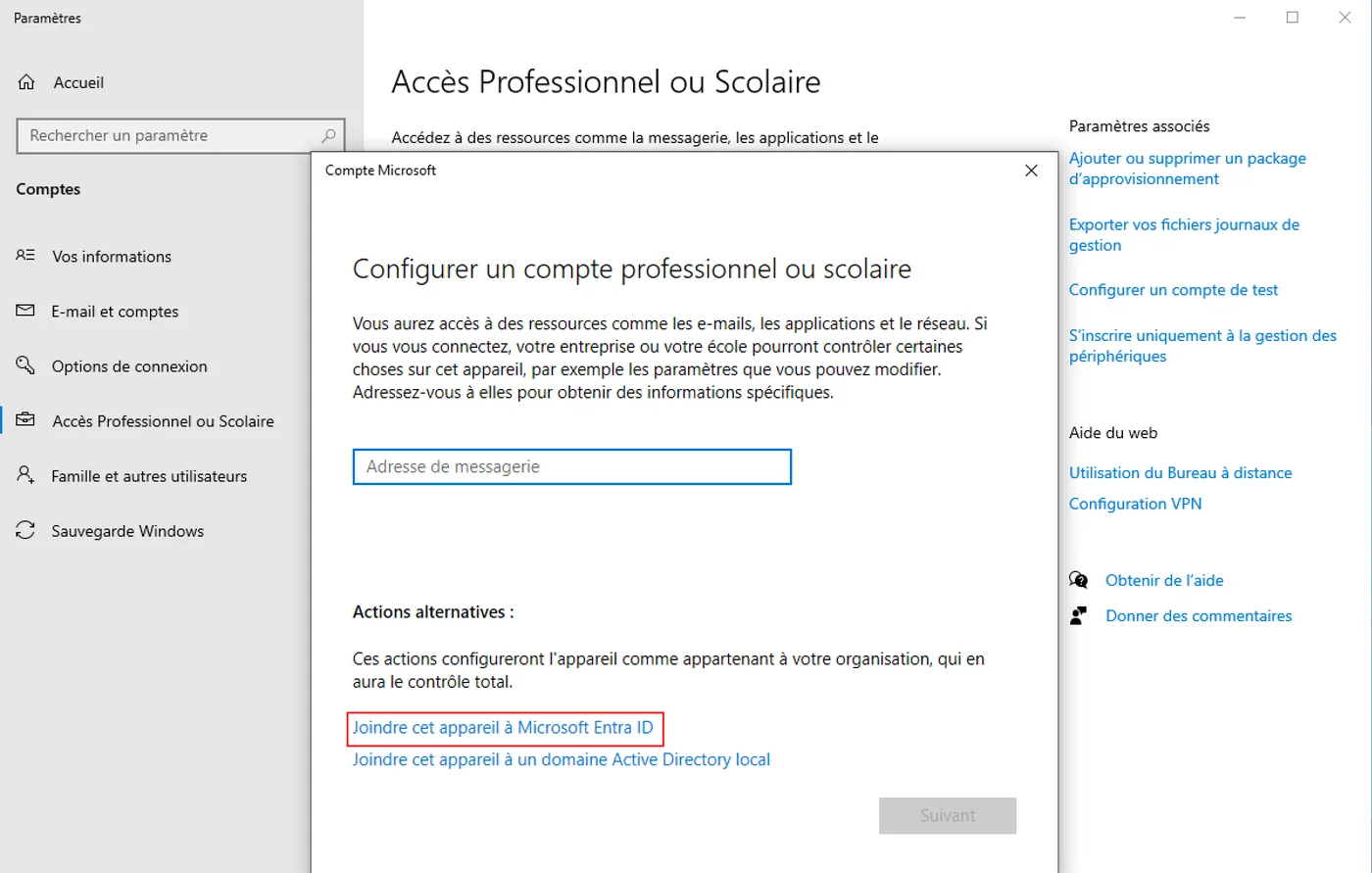Screen dimensions: 1372x873
Task: Click Joindre cet appareil à Microsoft Entra ID
Action: (x=505, y=728)
